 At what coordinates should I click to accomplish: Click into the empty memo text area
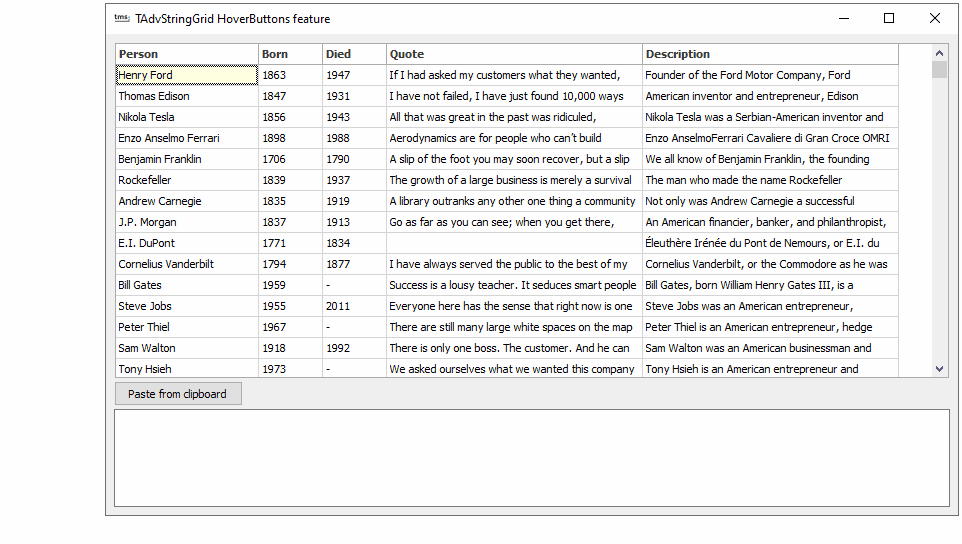click(532, 458)
